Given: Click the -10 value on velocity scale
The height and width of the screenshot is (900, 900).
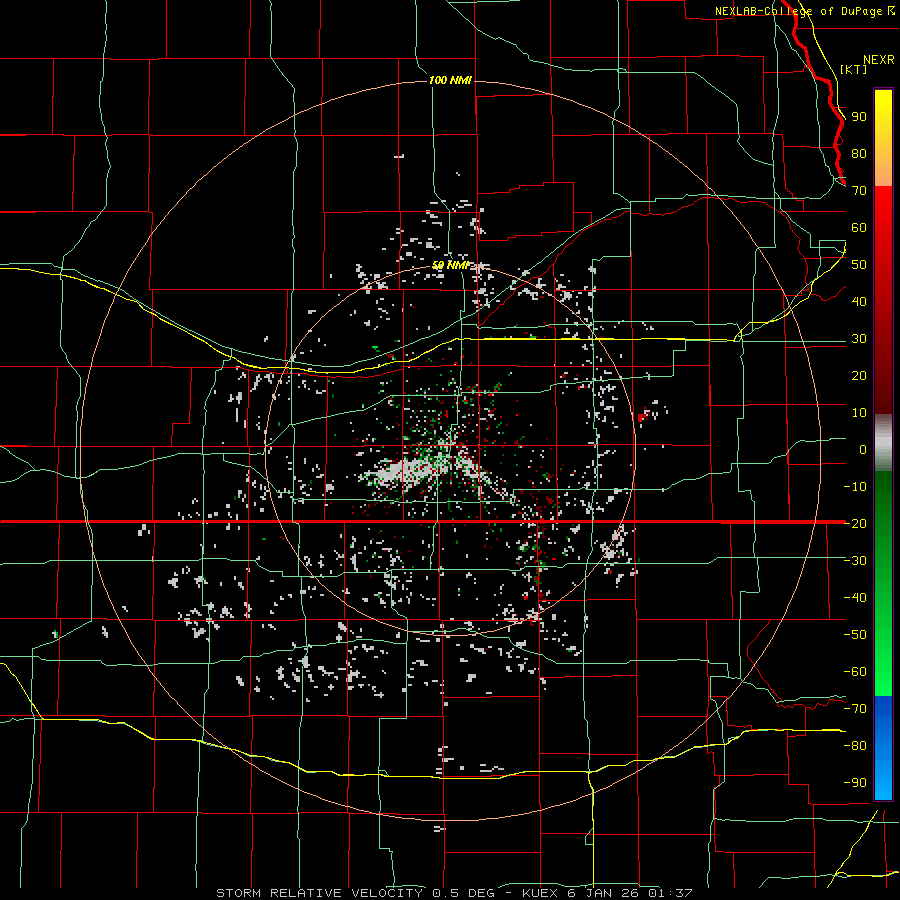Looking at the screenshot, I should (855, 487).
